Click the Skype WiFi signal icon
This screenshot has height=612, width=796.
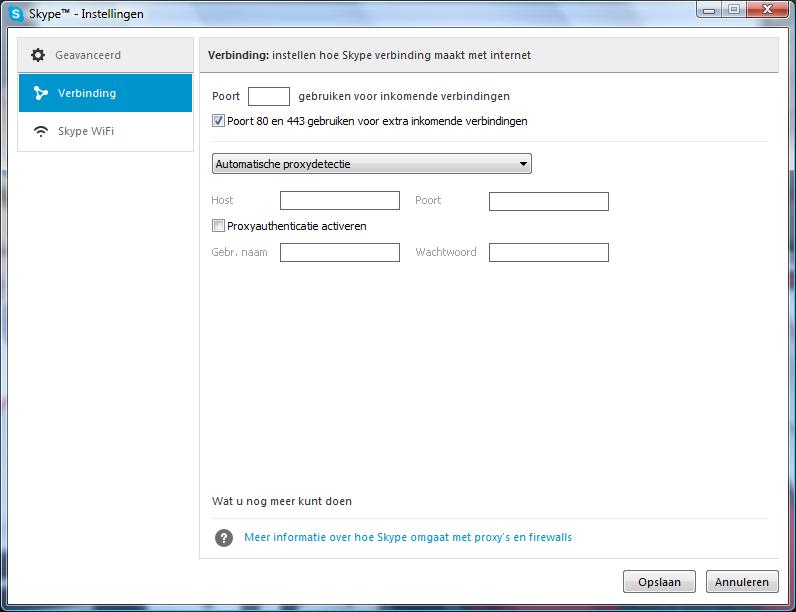pos(41,131)
